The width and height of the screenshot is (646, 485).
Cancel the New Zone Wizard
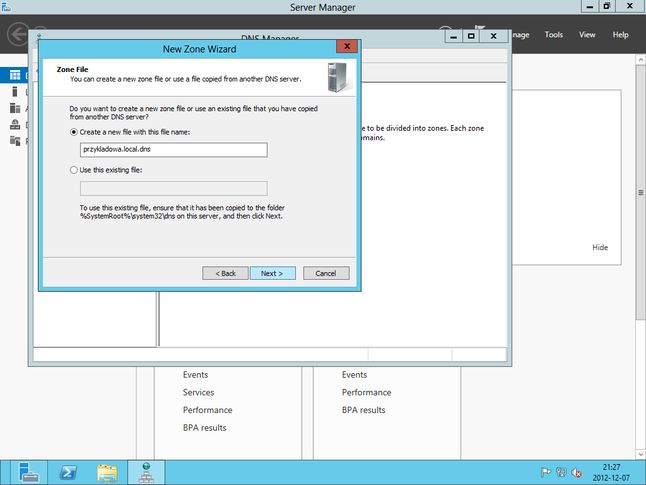coord(326,273)
